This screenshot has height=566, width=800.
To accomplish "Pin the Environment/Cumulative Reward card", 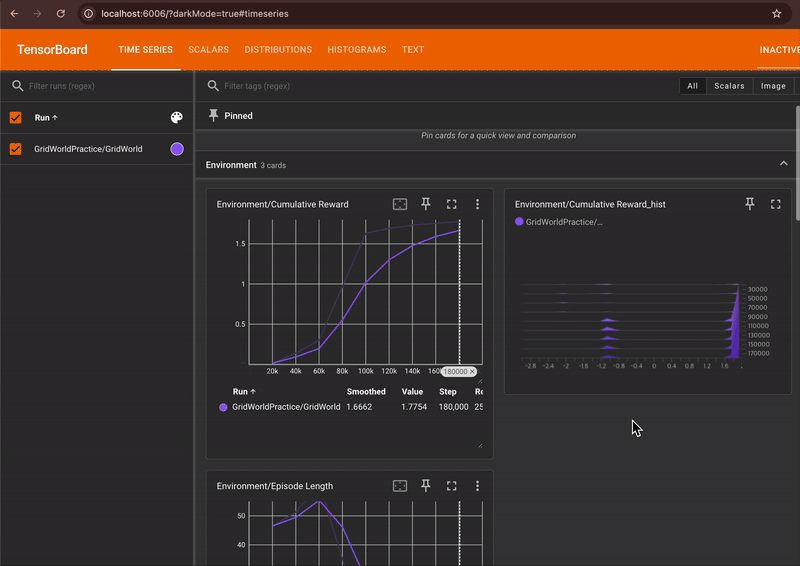I will pyautogui.click(x=426, y=204).
